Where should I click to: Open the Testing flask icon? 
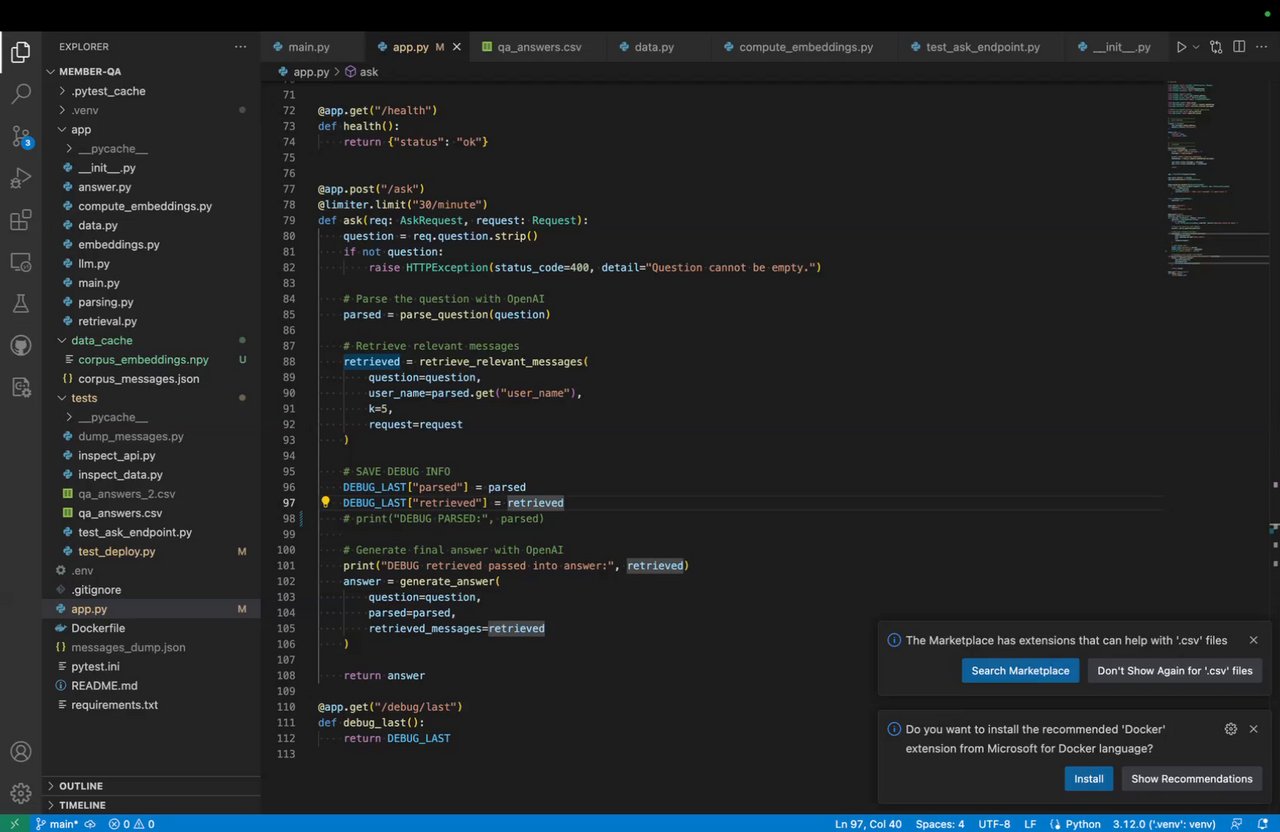tap(21, 303)
